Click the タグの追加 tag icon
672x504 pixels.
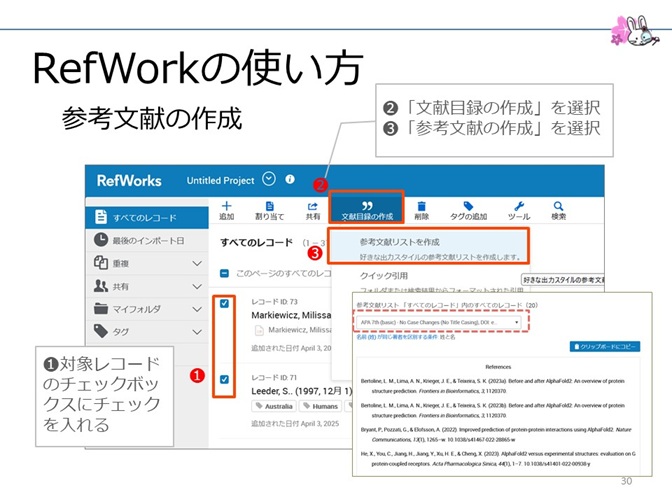click(468, 206)
